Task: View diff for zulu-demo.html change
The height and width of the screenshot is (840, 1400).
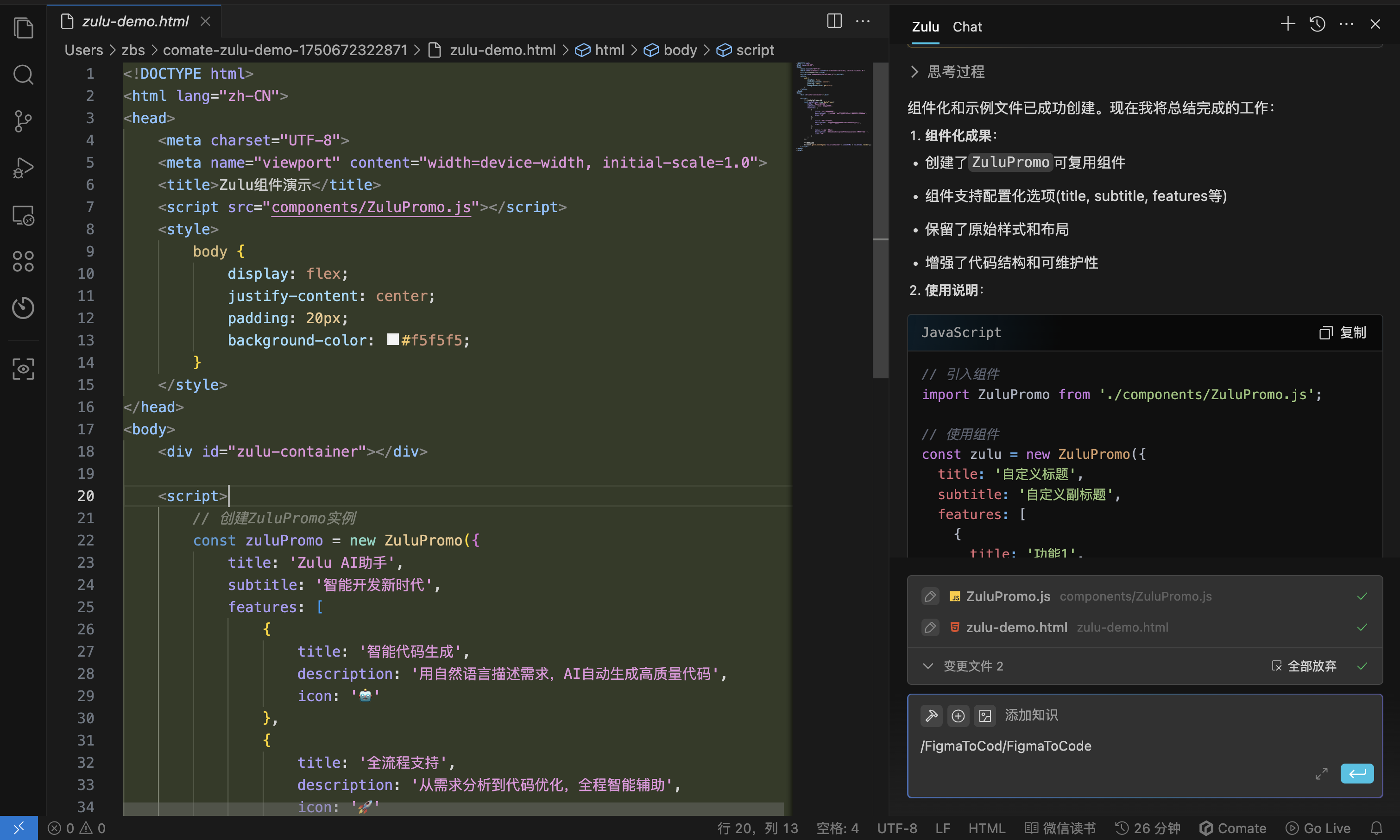Action: [930, 627]
